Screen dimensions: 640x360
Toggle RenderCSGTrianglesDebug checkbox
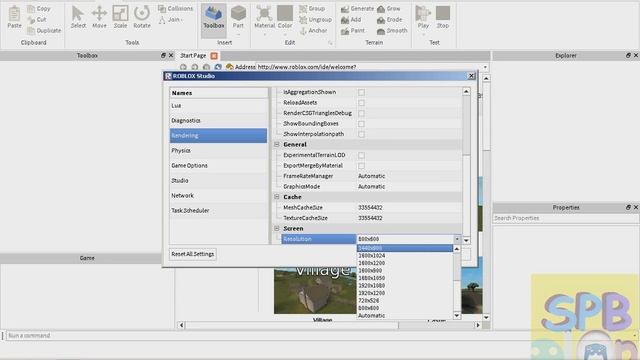point(361,113)
